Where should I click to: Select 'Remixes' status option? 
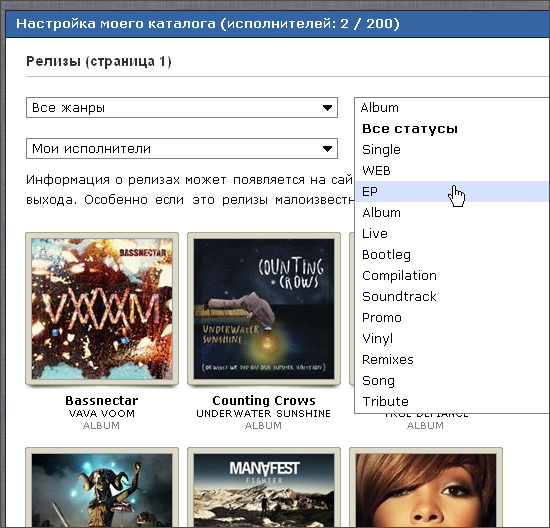coord(452,360)
